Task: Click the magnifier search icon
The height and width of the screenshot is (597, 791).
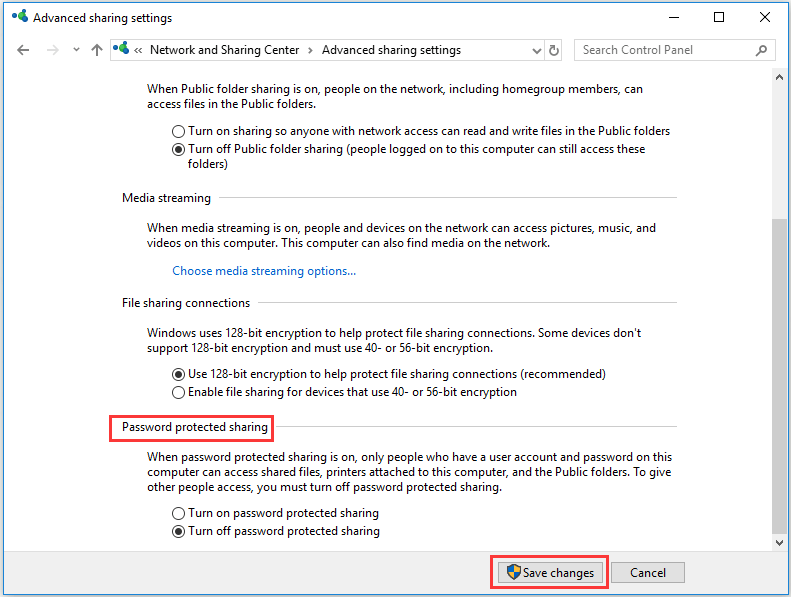Action: pyautogui.click(x=762, y=50)
